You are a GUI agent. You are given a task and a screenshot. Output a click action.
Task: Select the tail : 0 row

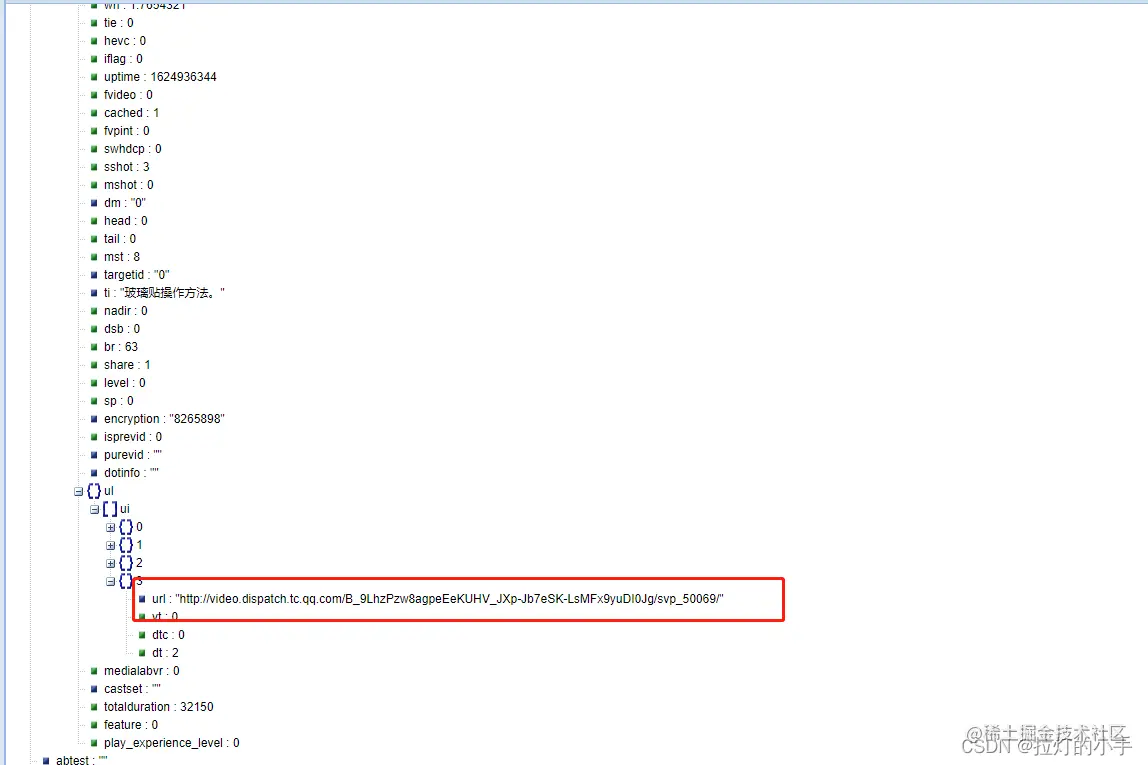pos(120,239)
